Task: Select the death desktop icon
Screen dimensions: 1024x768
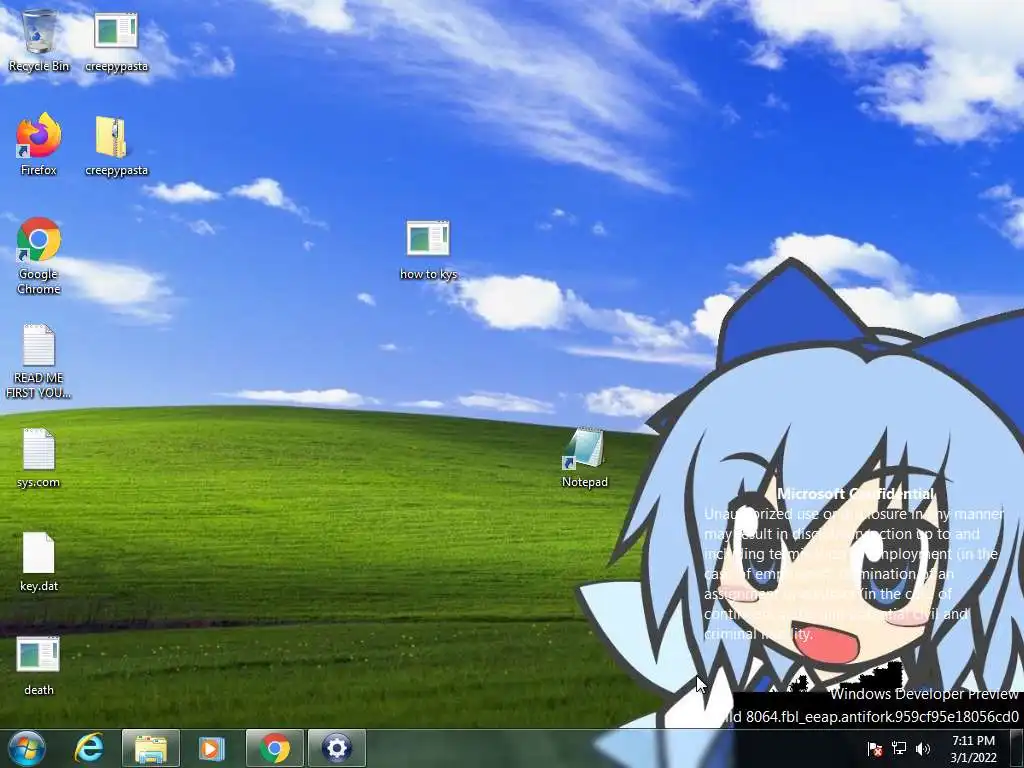Action: (x=39, y=665)
